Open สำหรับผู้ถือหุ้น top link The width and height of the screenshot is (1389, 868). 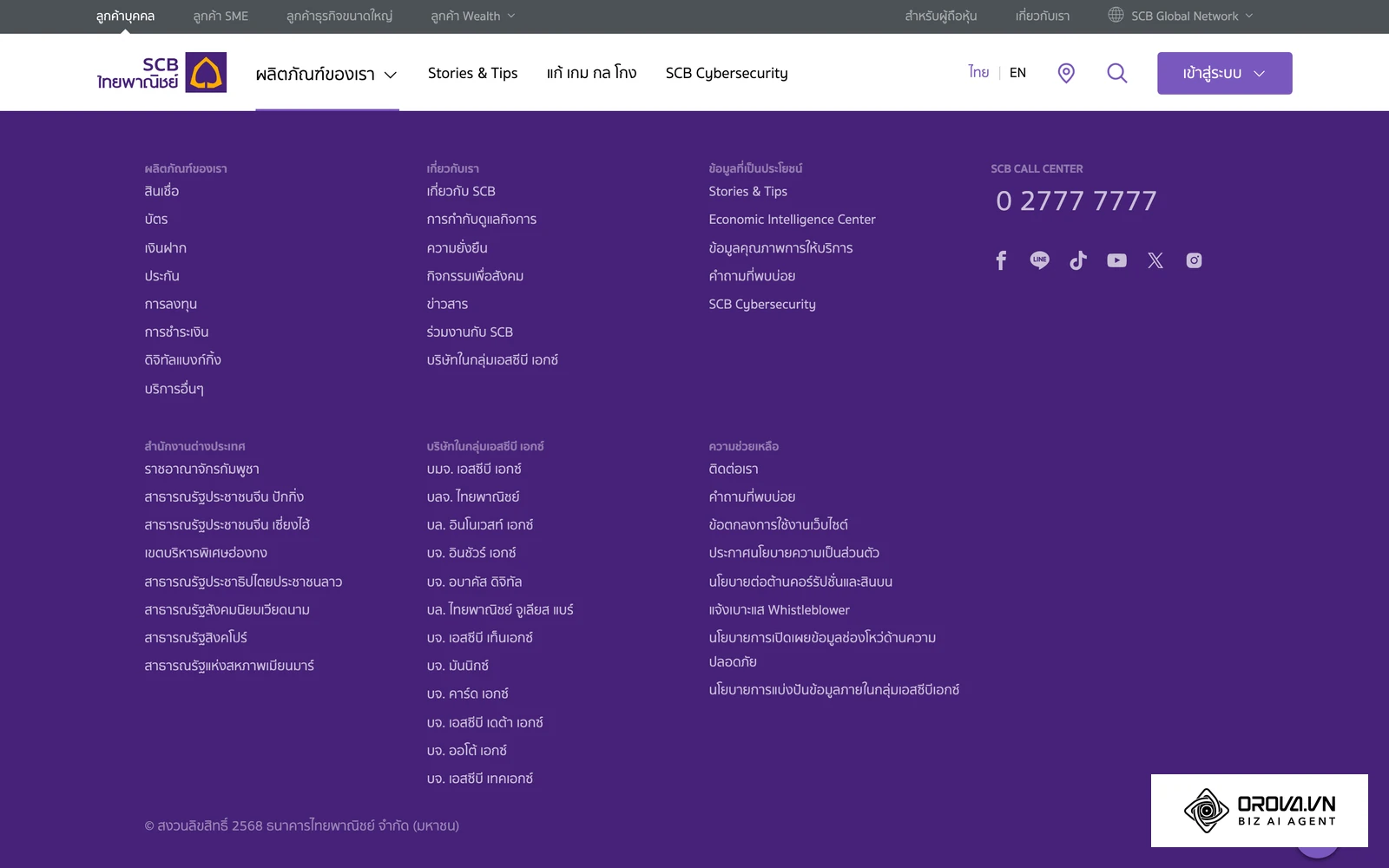(941, 16)
